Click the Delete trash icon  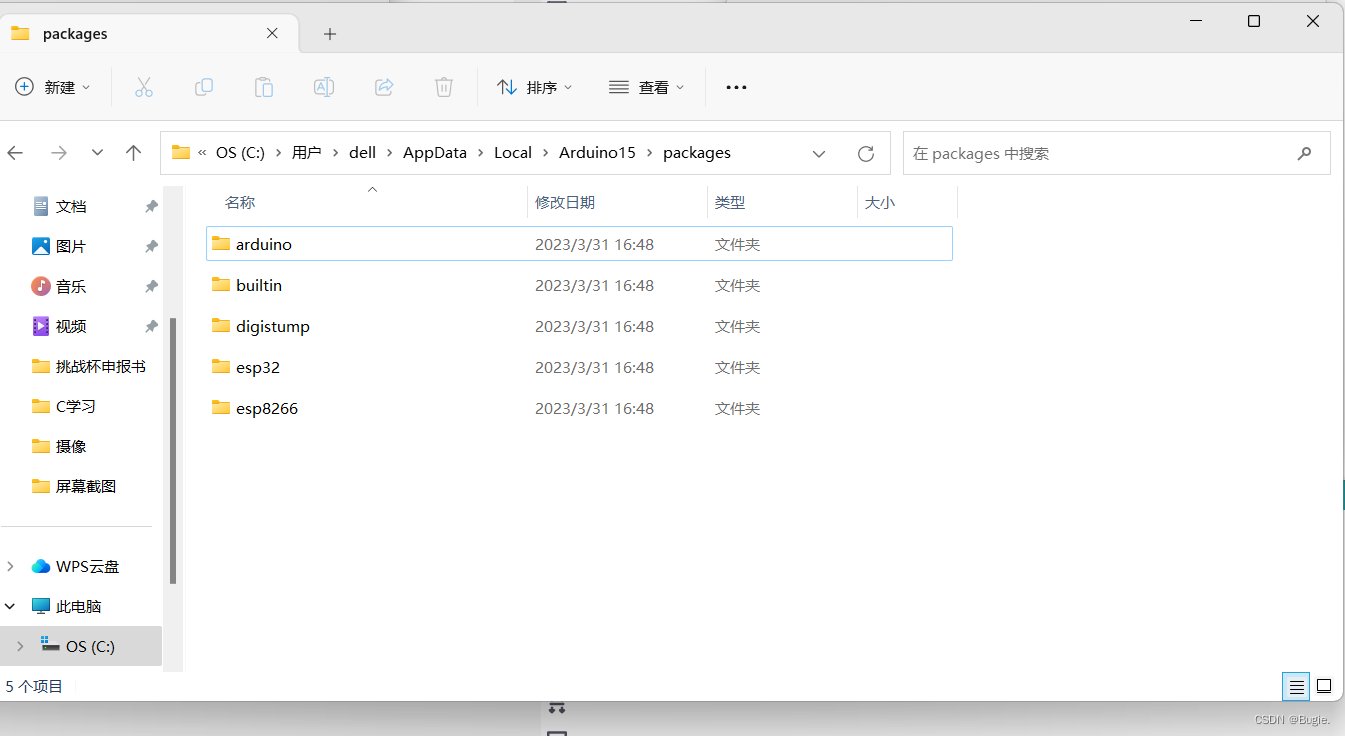pyautogui.click(x=444, y=87)
